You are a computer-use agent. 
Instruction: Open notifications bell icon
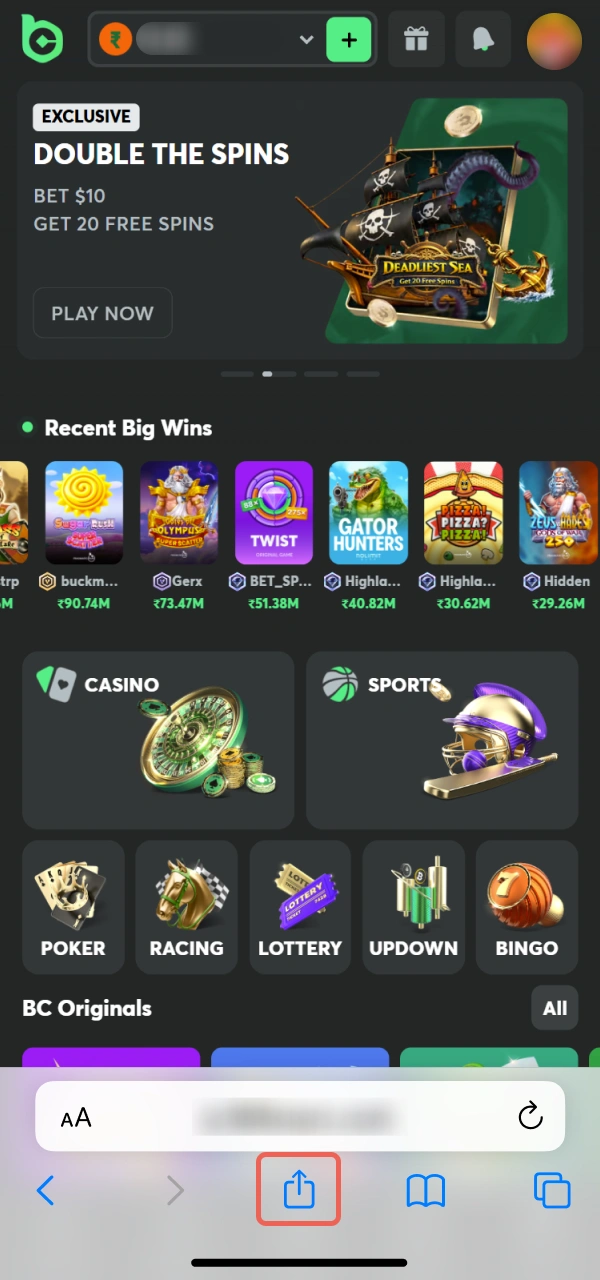point(484,40)
